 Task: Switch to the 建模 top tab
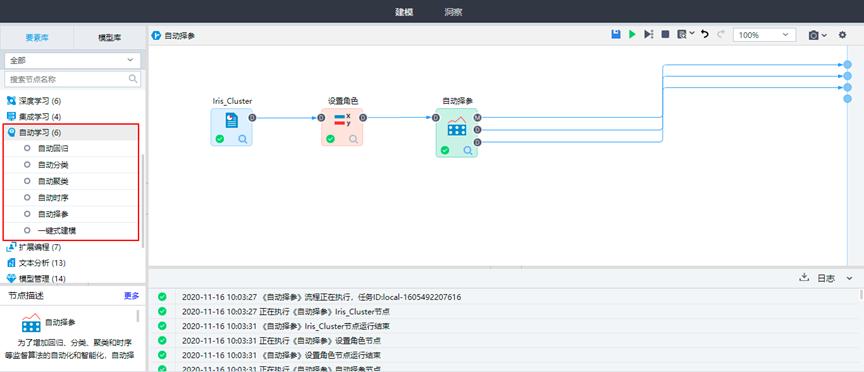point(404,12)
